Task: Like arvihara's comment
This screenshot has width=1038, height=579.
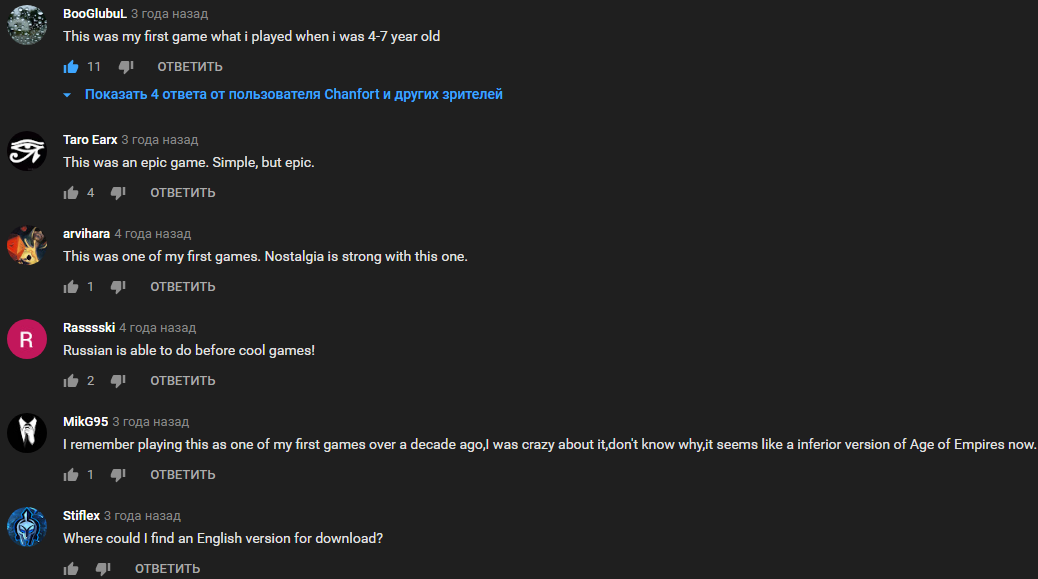Action: 71,287
